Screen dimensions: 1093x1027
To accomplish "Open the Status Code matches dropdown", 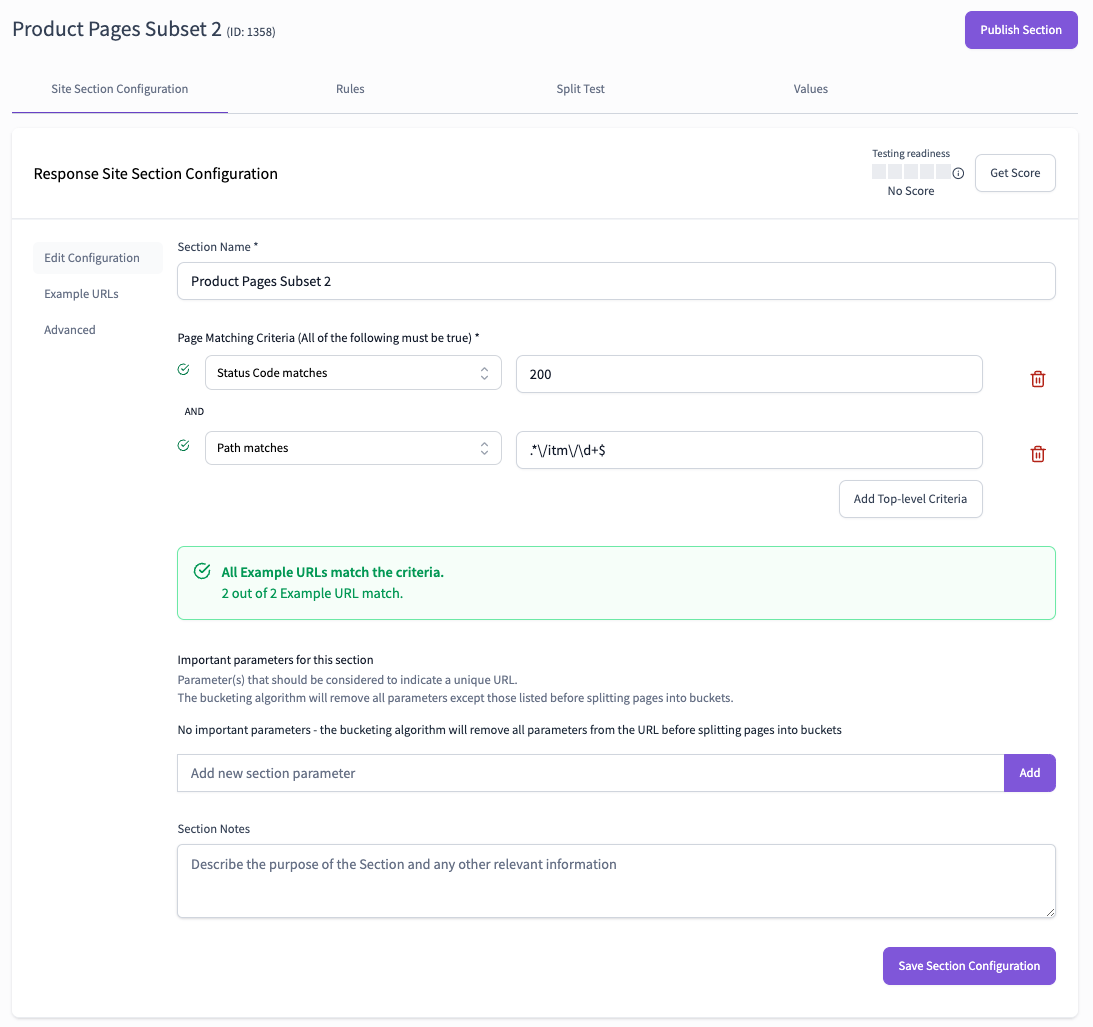I will [x=353, y=373].
